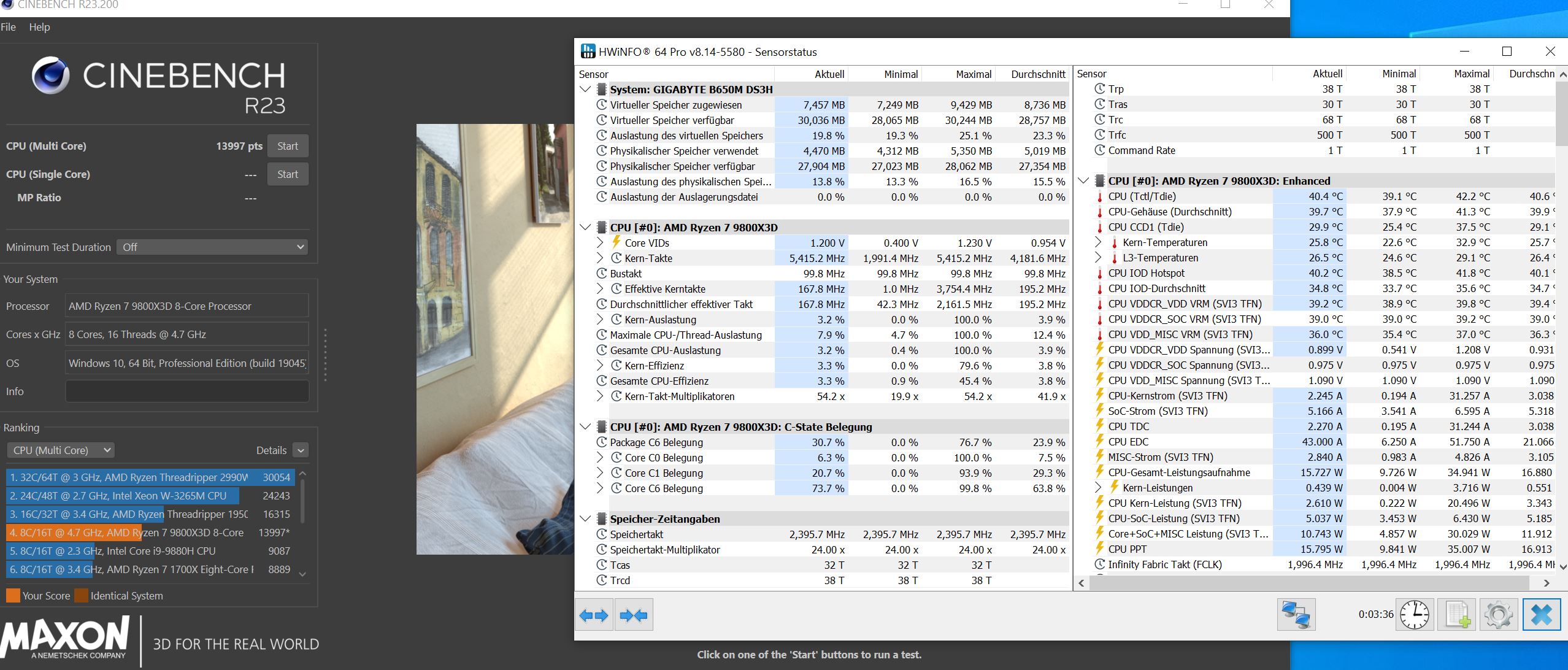Click the blue X close-sensors icon
The width and height of the screenshot is (1568, 670).
[x=1541, y=614]
